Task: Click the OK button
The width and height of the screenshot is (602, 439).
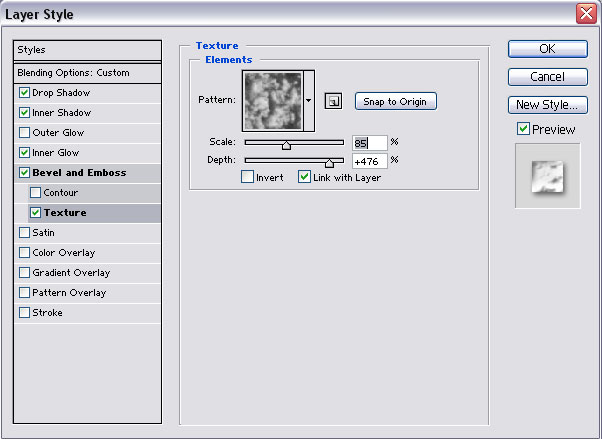Action: [548, 49]
